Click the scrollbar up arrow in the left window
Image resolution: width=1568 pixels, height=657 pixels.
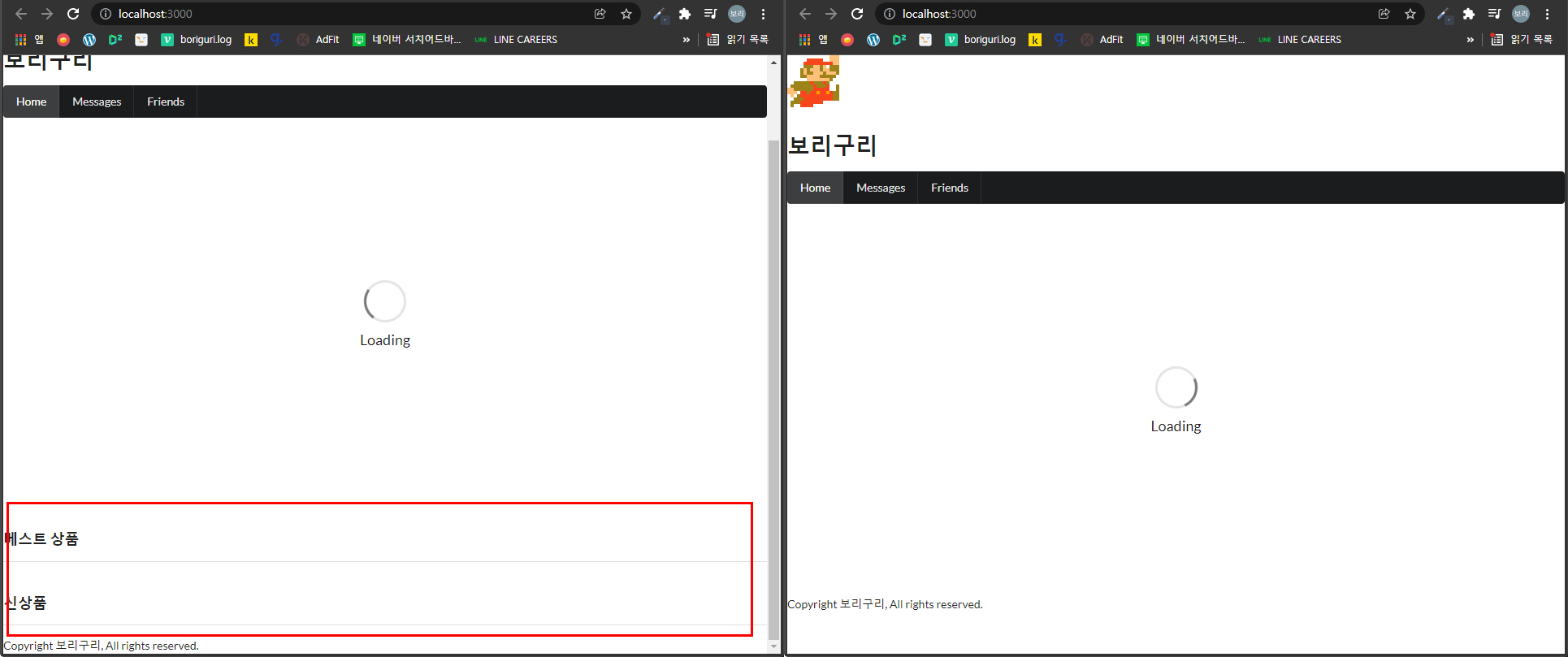click(773, 63)
